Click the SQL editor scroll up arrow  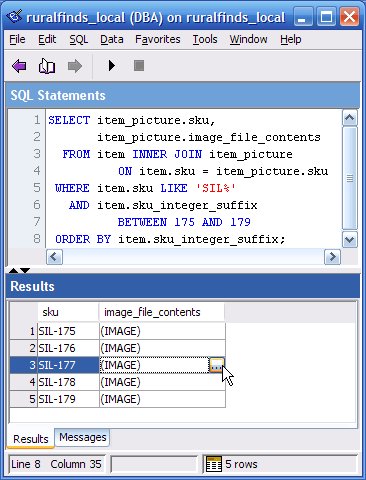(350, 118)
